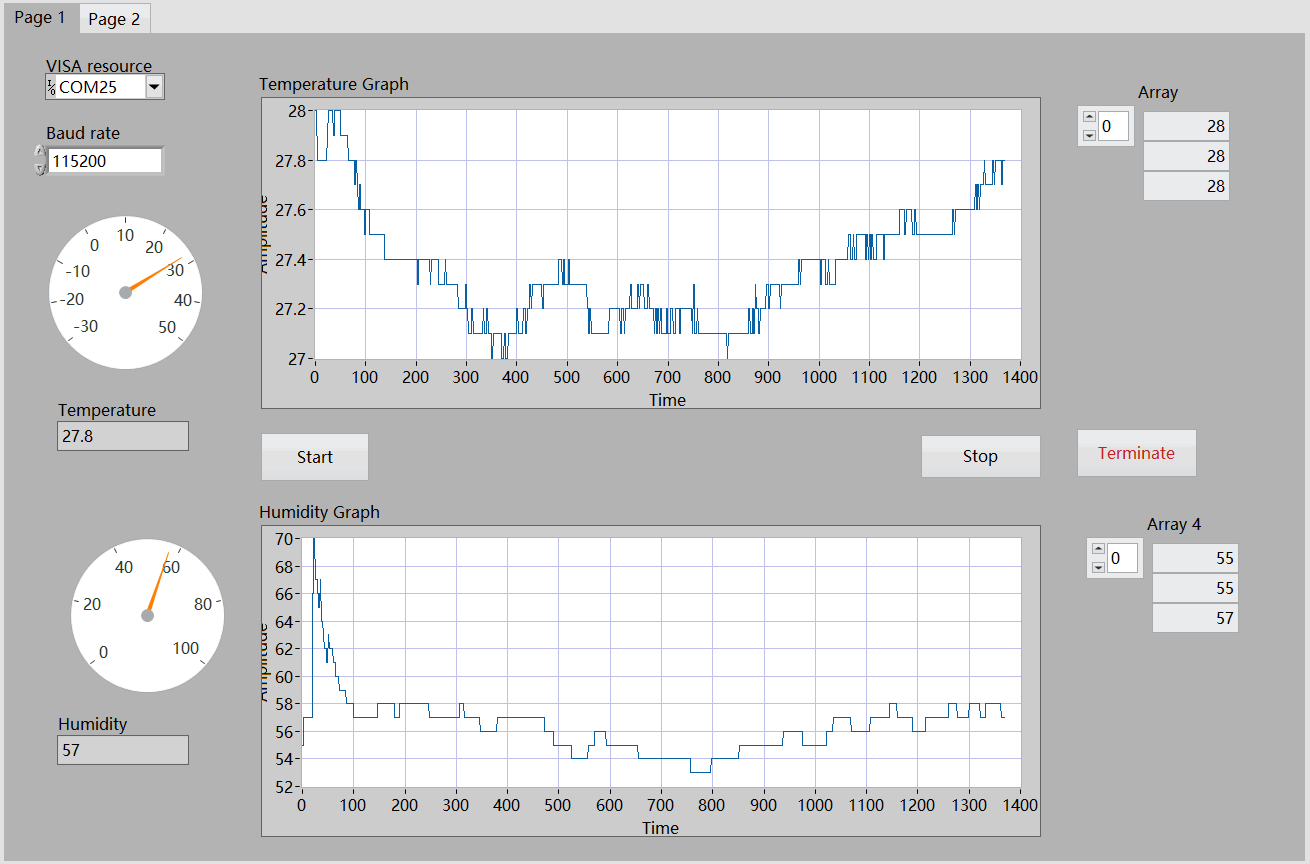Click the I/O icon in VISA resource box
This screenshot has height=864, width=1310.
pos(51,87)
